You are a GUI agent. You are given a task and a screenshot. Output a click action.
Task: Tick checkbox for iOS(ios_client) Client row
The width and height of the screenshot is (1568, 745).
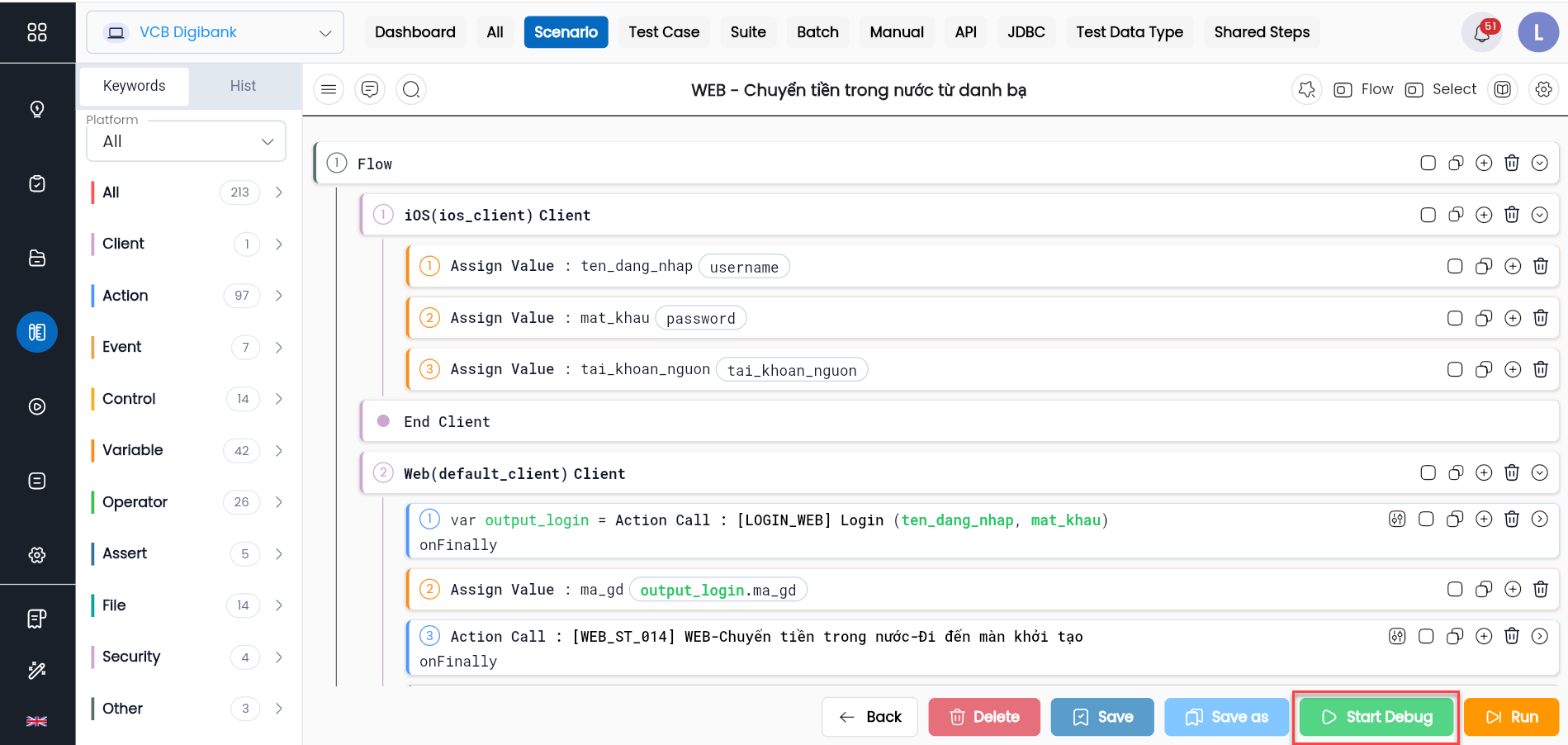pos(1428,215)
